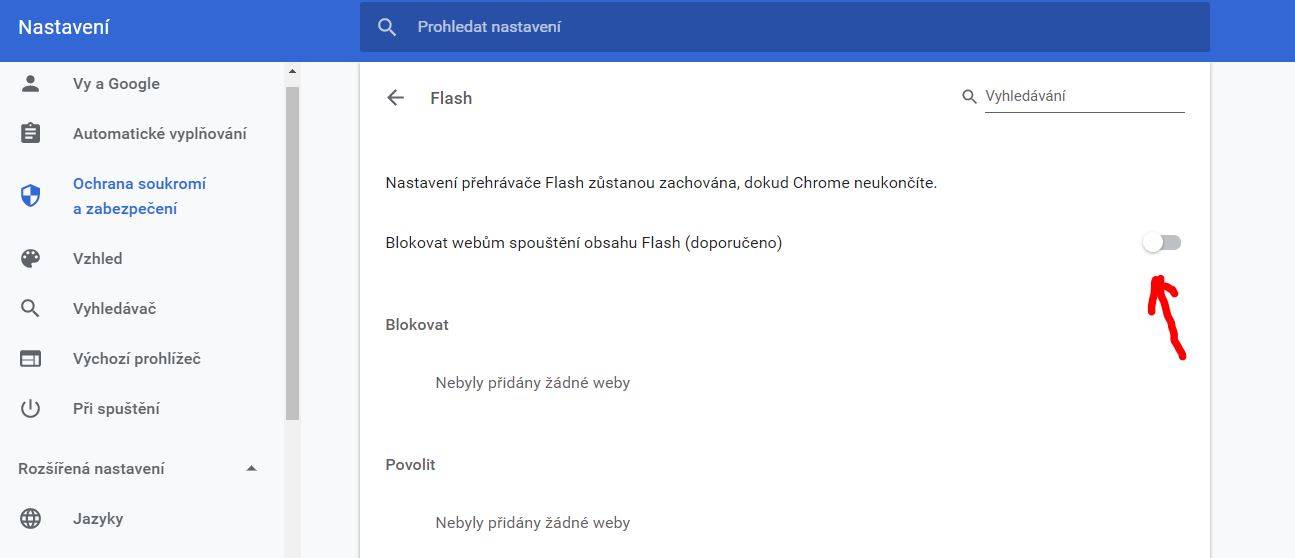The width and height of the screenshot is (1295, 558).
Task: Click the search icon in the blue header
Action: (388, 27)
